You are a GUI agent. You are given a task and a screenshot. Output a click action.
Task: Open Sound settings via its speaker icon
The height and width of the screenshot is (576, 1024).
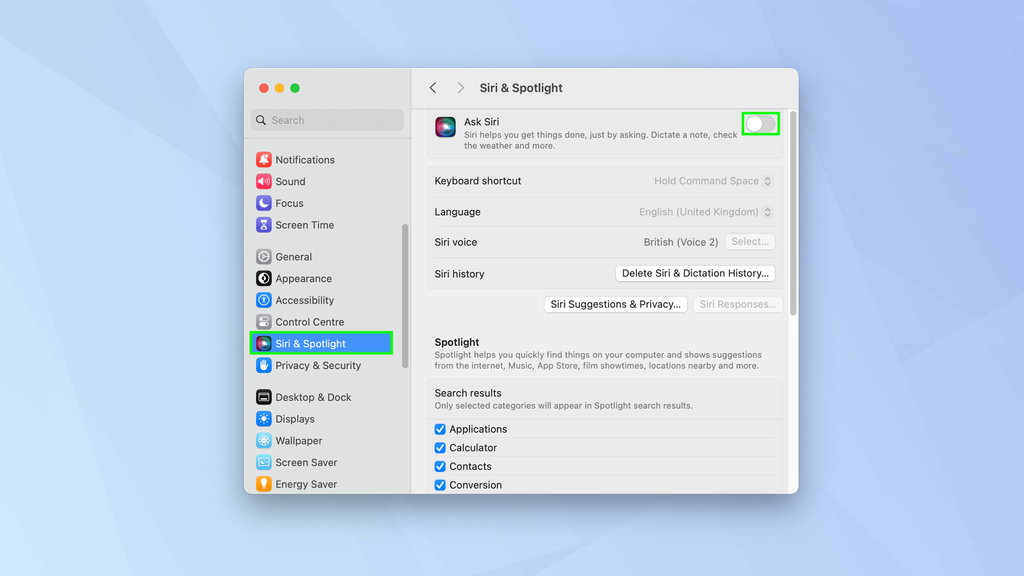pyautogui.click(x=263, y=181)
